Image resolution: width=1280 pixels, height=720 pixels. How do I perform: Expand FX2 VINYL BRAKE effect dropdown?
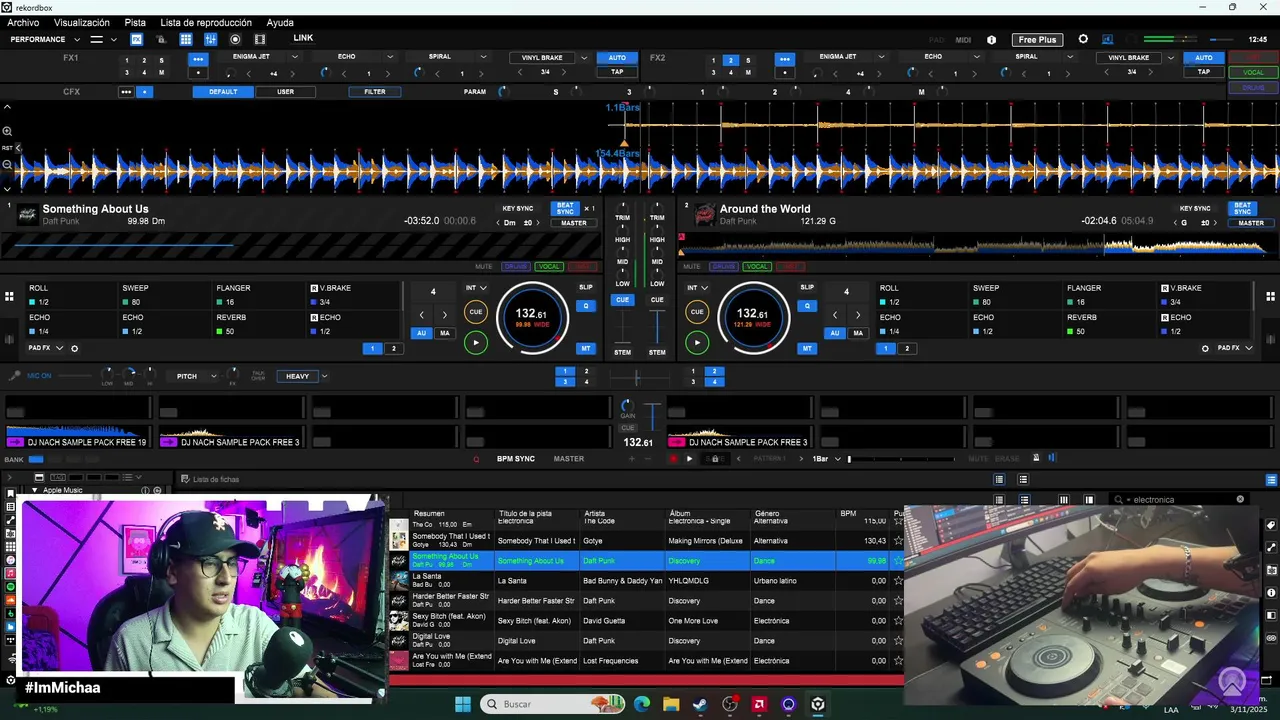[x=1170, y=58]
